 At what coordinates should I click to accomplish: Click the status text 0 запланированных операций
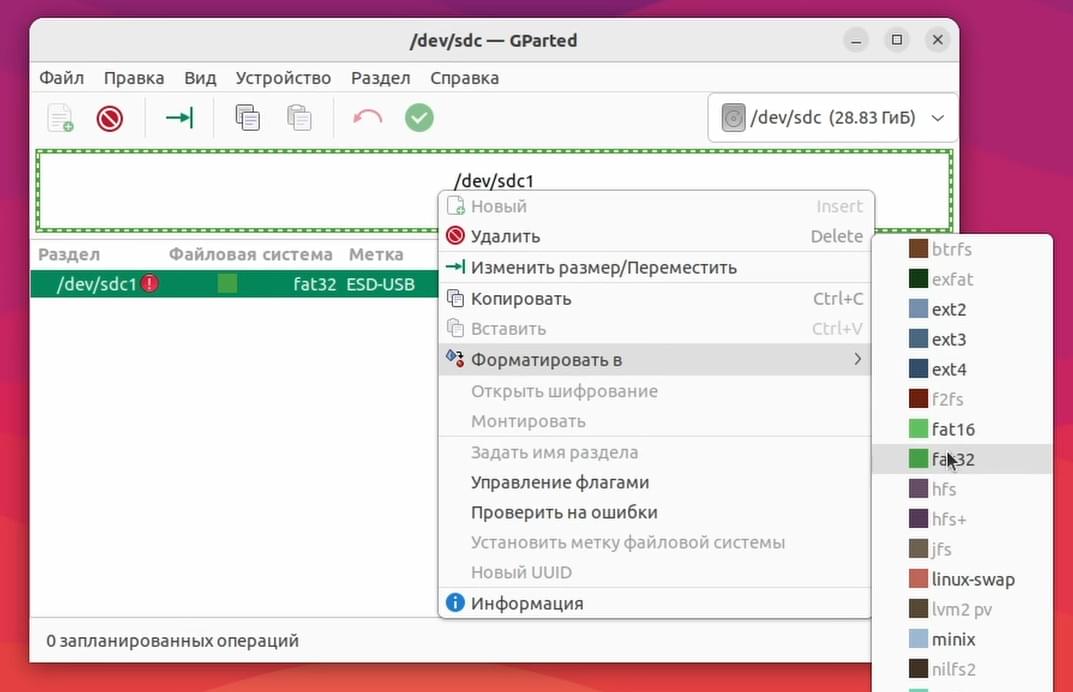pyautogui.click(x=172, y=641)
